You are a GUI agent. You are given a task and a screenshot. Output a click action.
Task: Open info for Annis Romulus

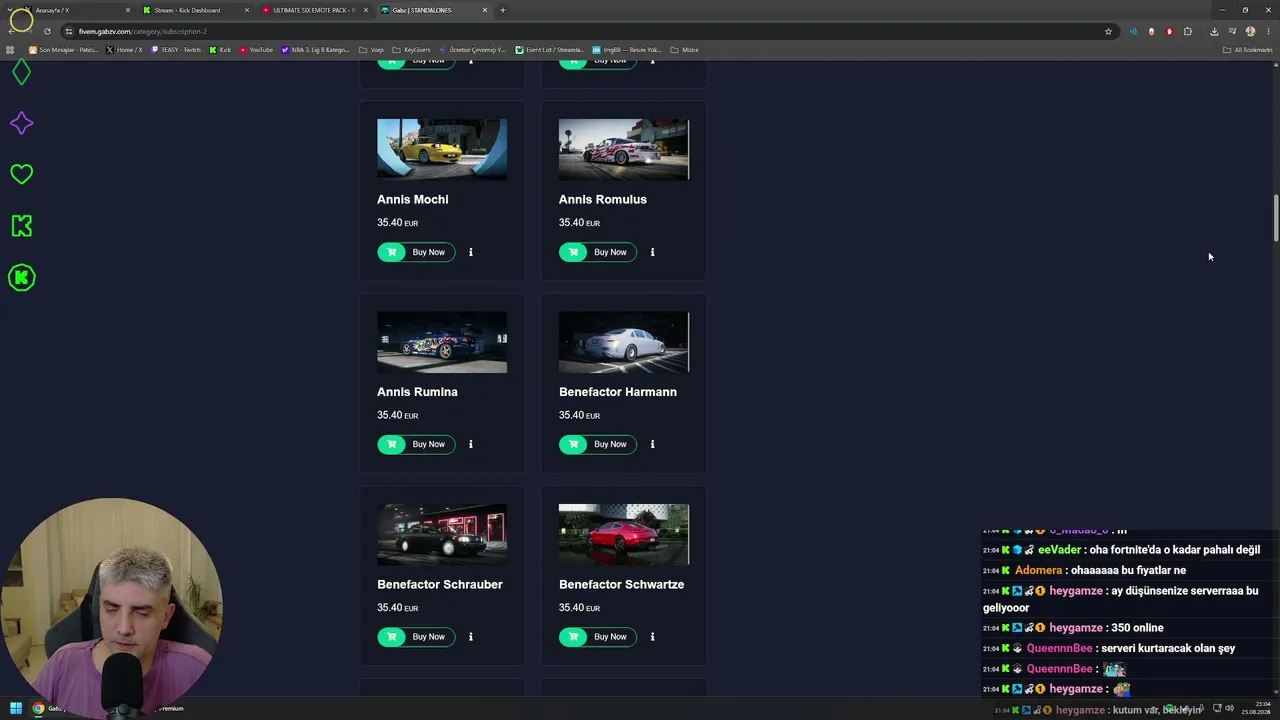pos(652,252)
